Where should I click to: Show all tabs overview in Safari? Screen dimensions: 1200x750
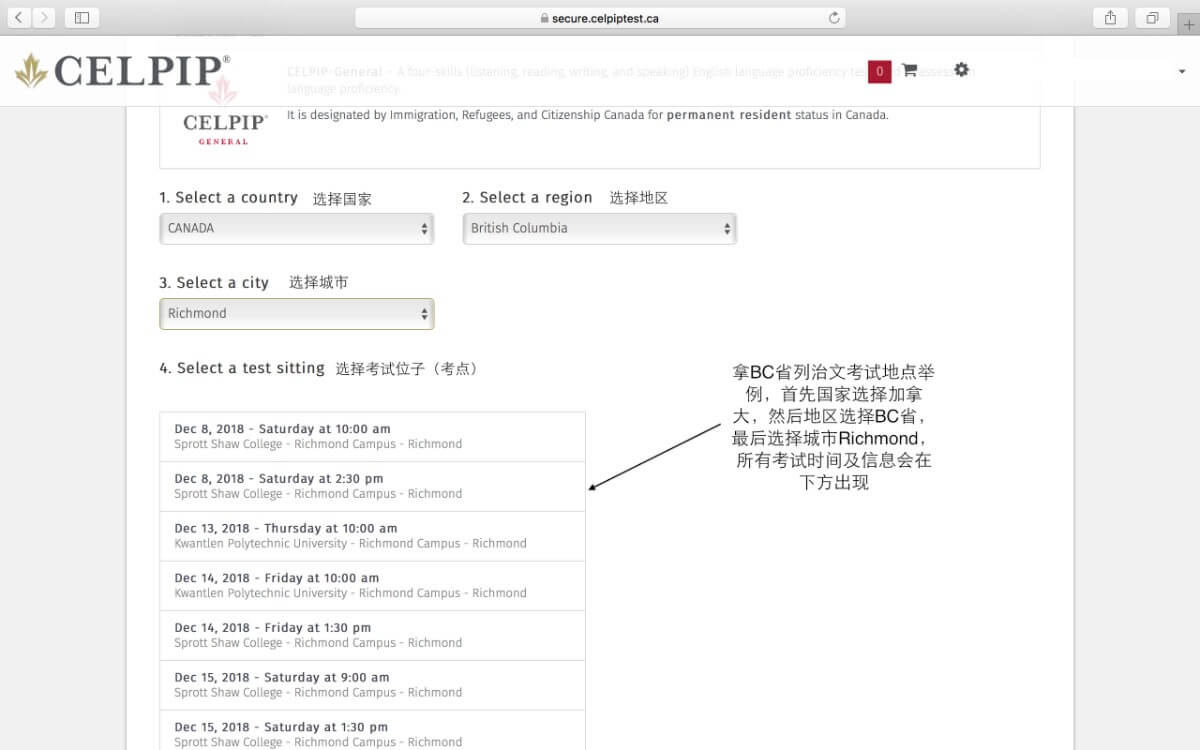(1152, 18)
